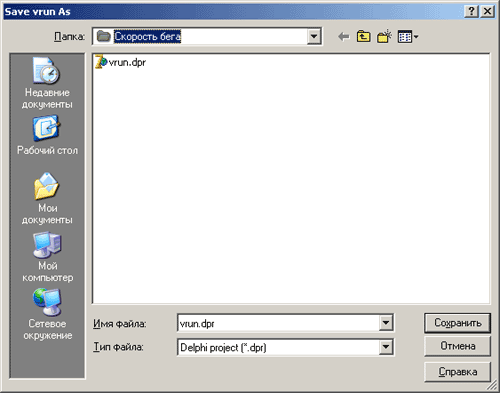The height and width of the screenshot is (393, 500).
Task: Click the Отмена button
Action: [x=457, y=346]
